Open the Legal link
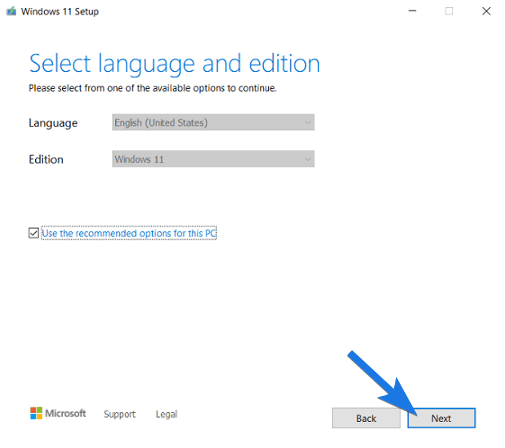Screen dimensions: 505x448 coord(166,414)
